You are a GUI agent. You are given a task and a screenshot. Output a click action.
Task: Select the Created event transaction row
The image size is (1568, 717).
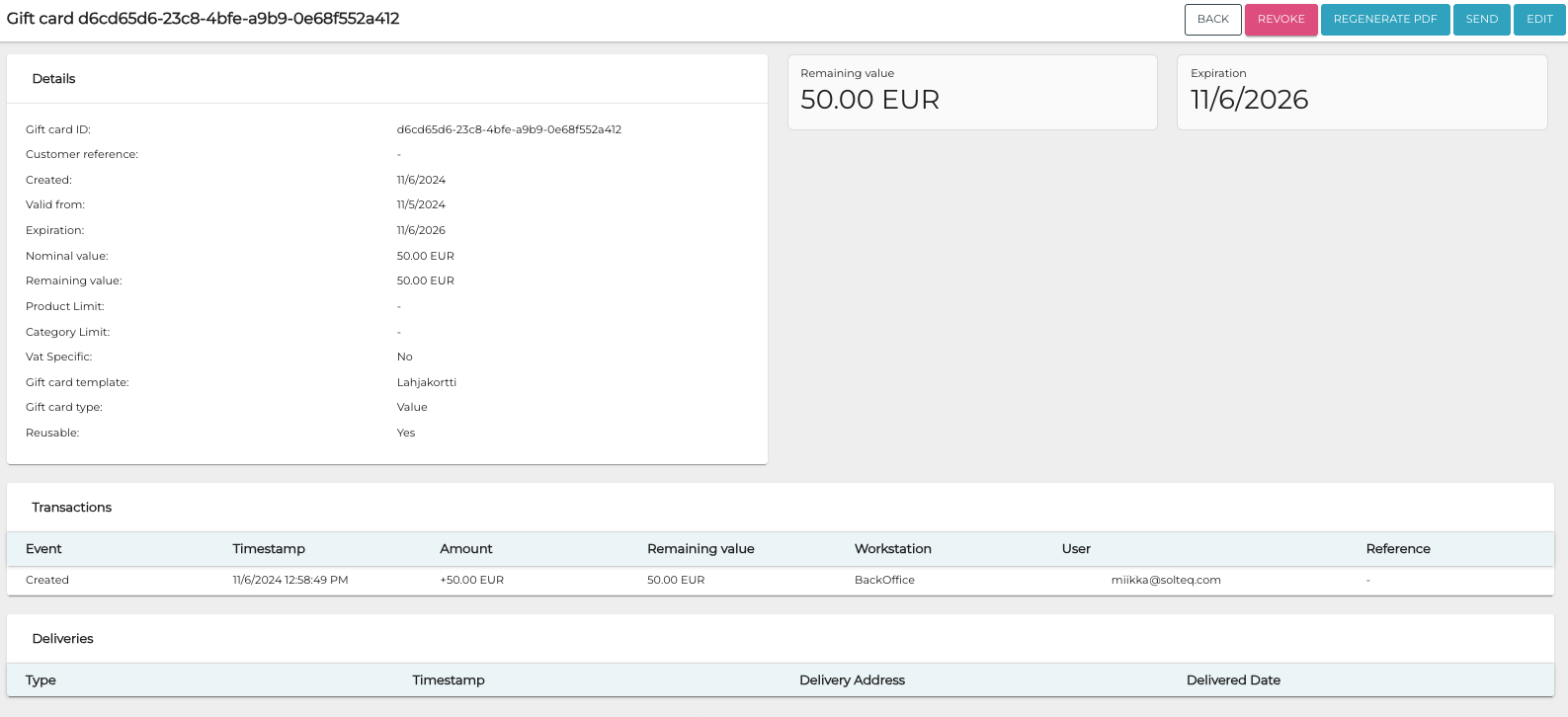pyautogui.click(x=47, y=580)
